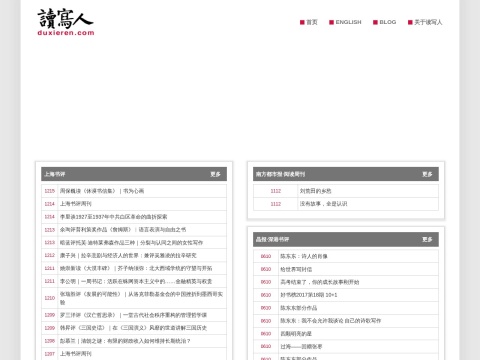Screen dimensions: 480x360
Task: Open 李公明 一周书记 article
Action: [x=136, y=281]
